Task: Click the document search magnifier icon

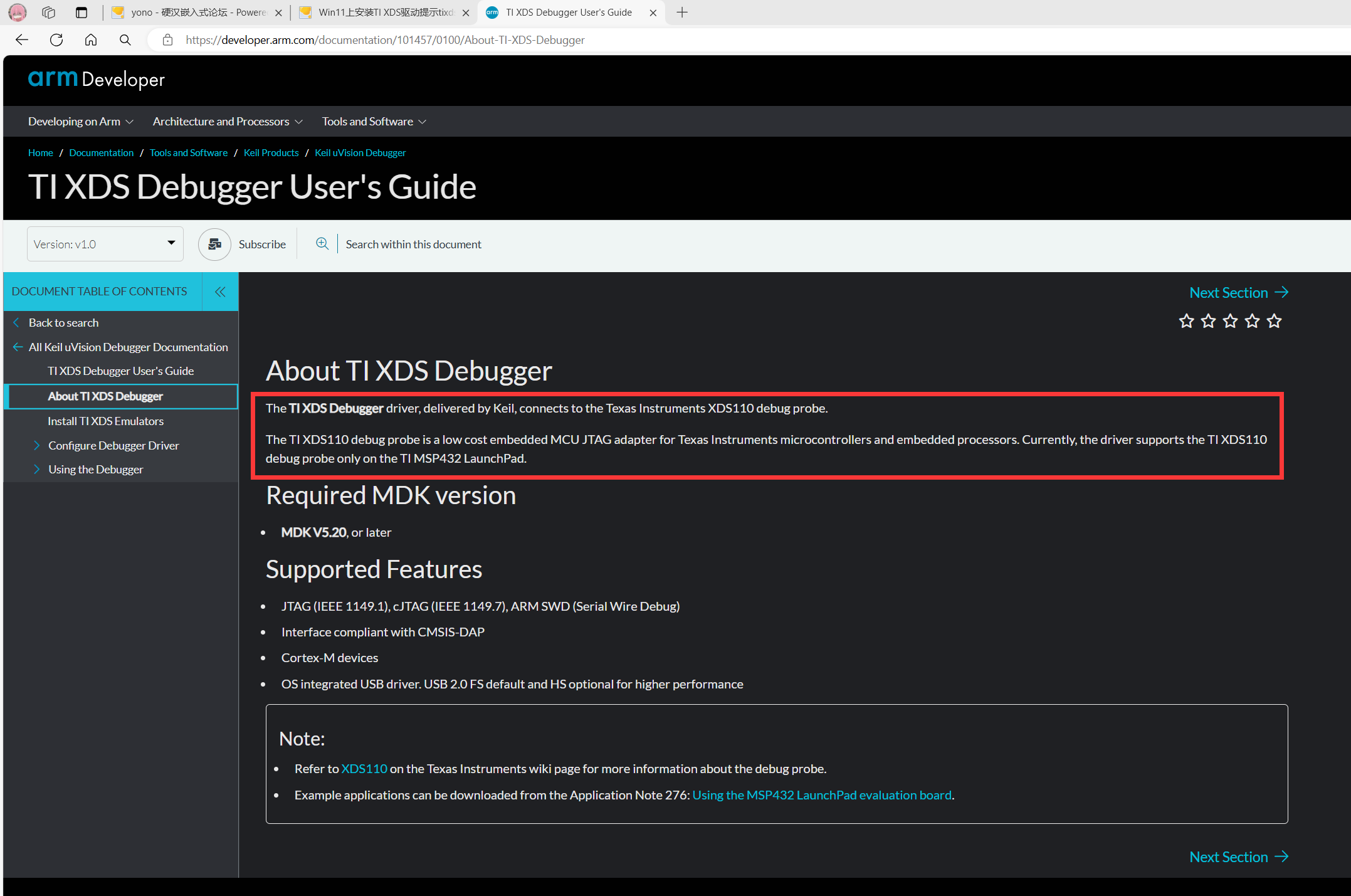Action: point(322,244)
